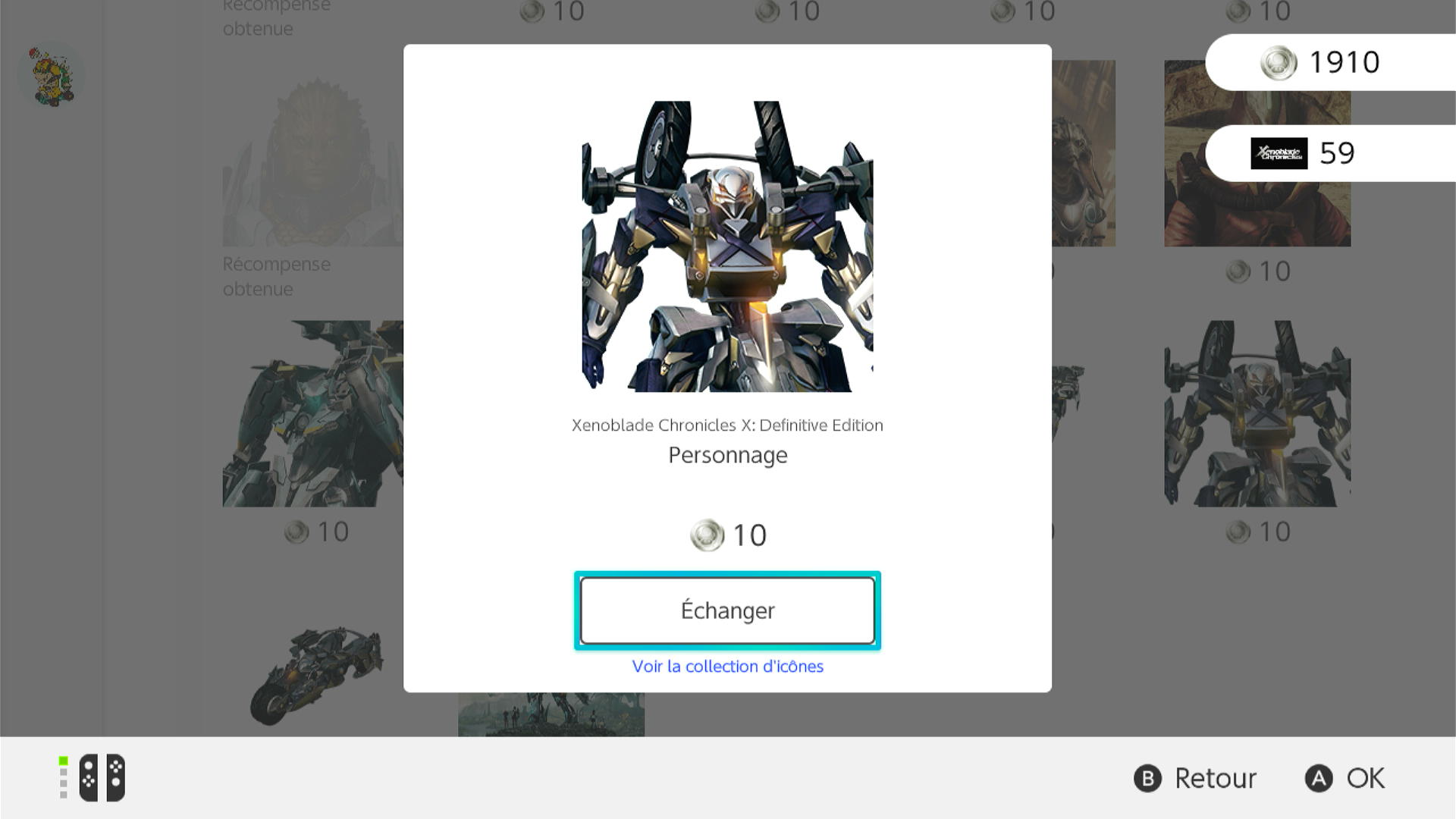1456x819 pixels.
Task: Select the landscape scene thumbnail below dialog
Action: (551, 714)
